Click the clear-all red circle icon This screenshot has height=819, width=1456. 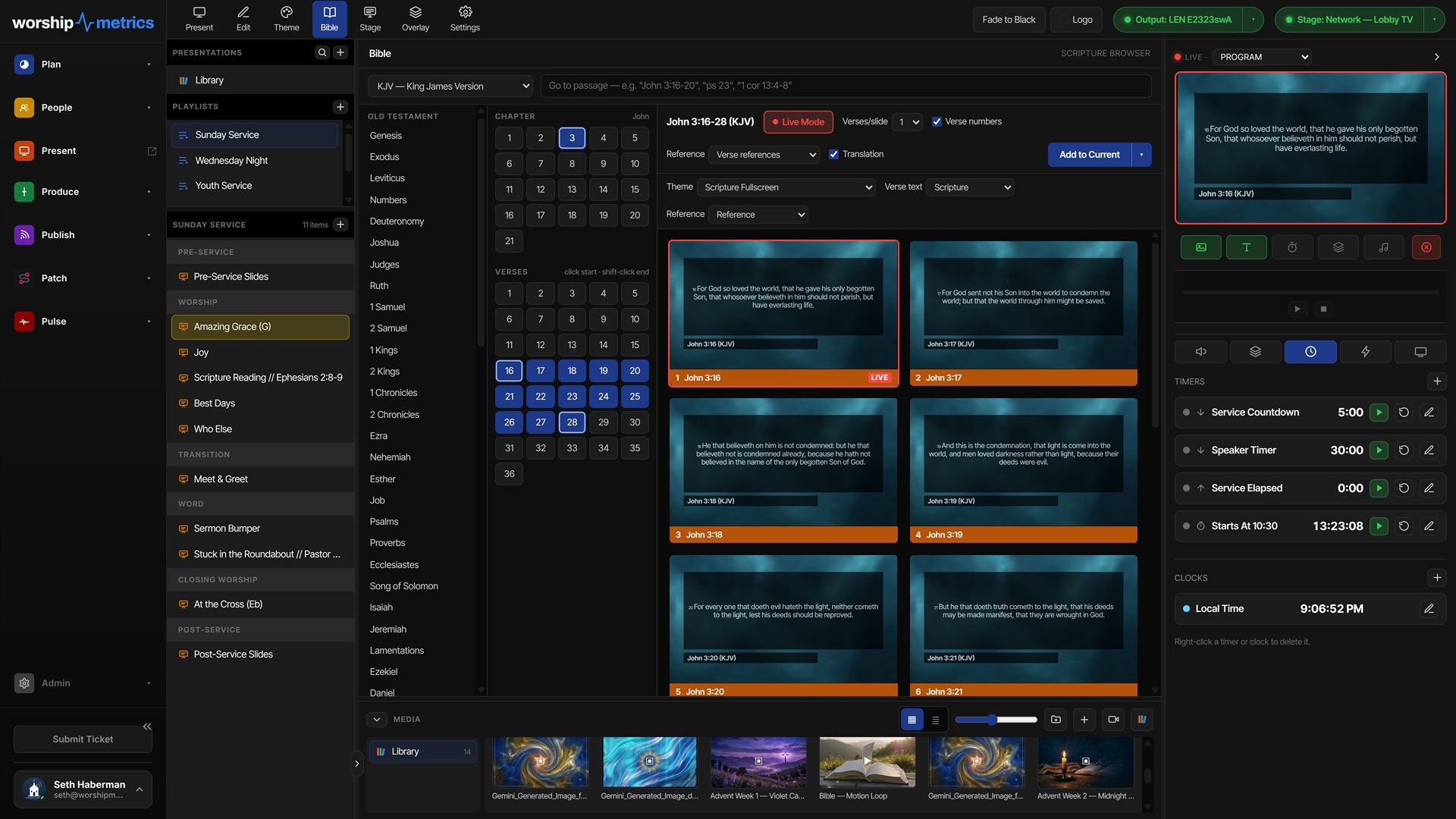click(x=1426, y=247)
